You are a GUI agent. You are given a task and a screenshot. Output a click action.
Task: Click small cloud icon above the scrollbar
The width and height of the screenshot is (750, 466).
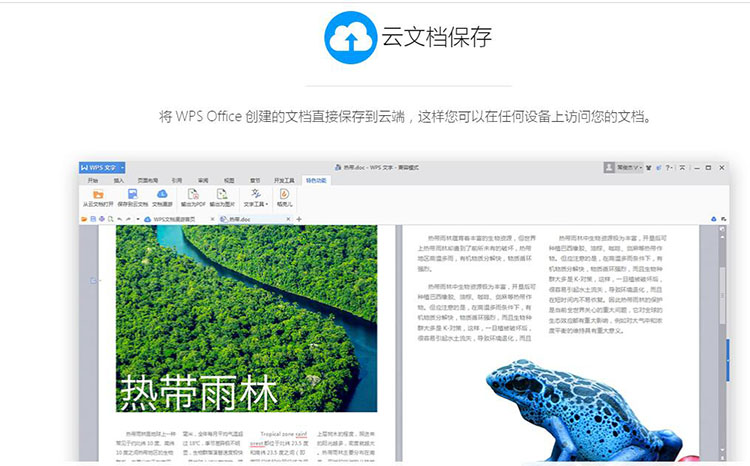click(713, 218)
